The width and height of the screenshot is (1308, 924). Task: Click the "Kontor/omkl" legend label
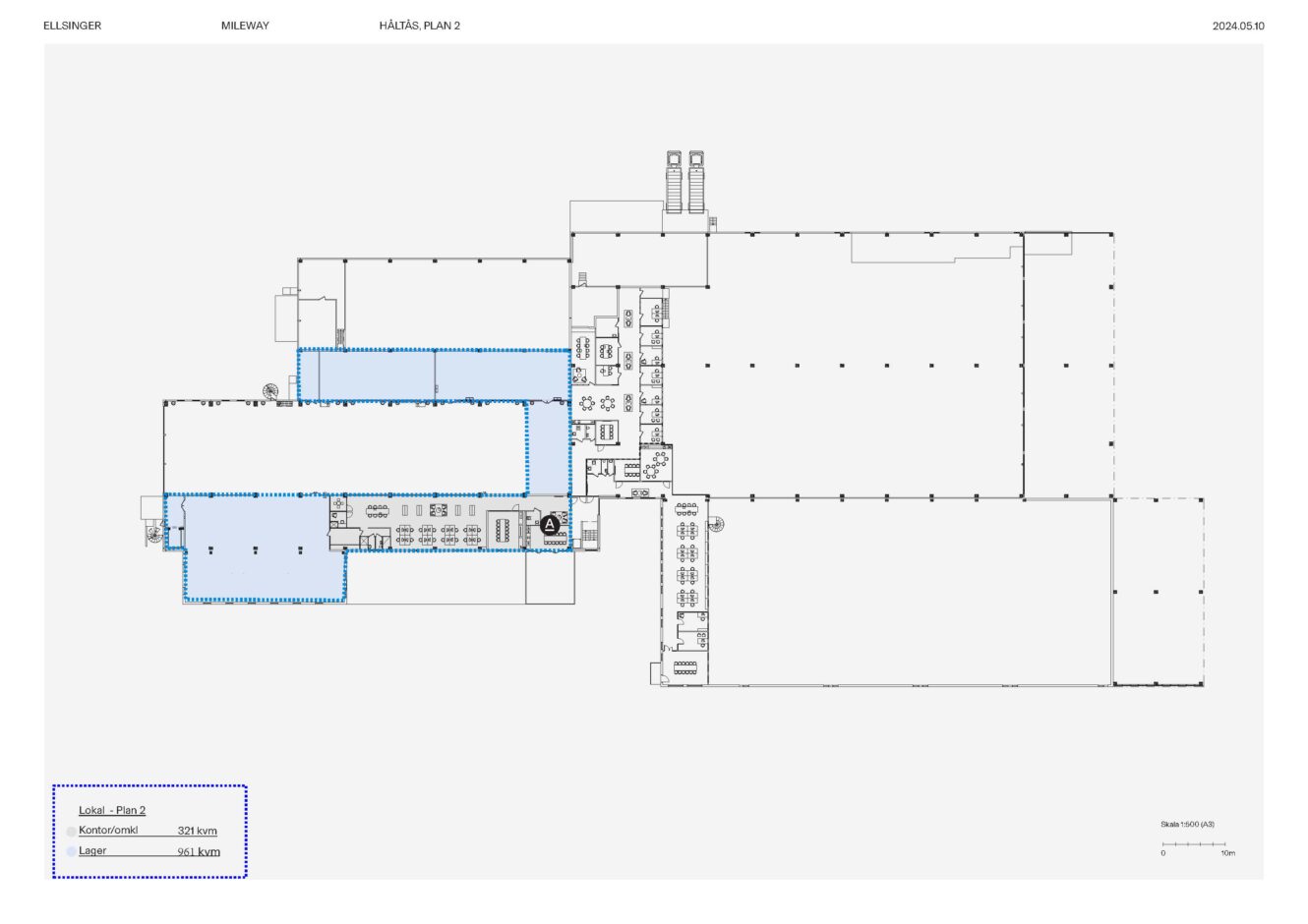coord(108,831)
